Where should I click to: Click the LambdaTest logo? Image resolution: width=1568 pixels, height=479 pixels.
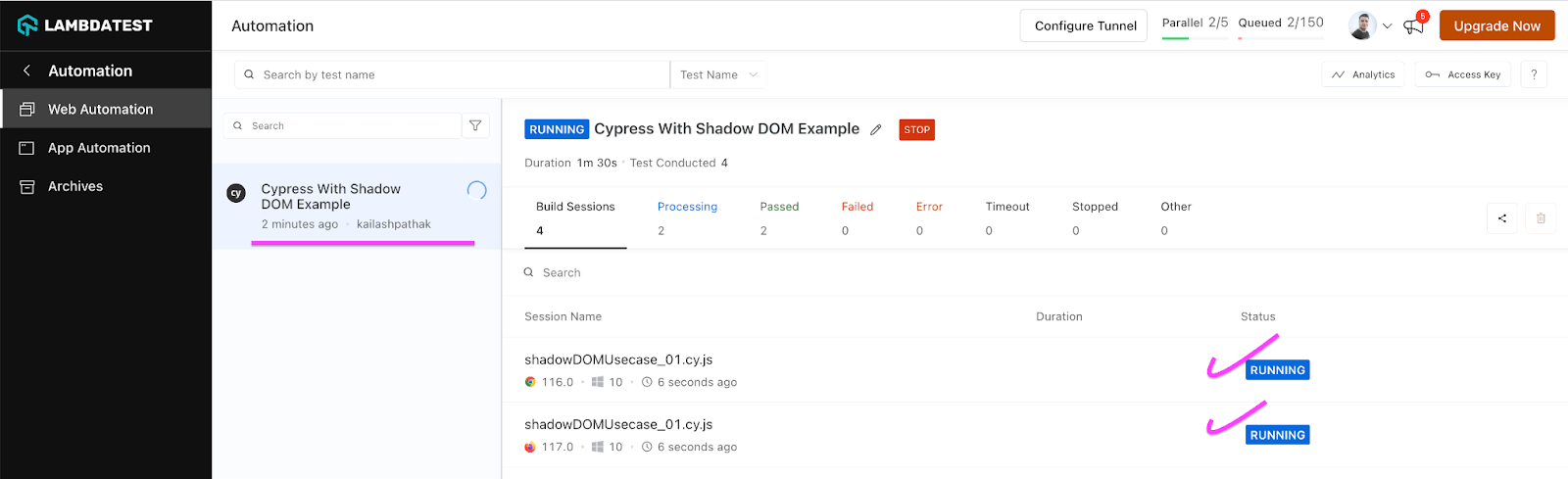(x=85, y=25)
